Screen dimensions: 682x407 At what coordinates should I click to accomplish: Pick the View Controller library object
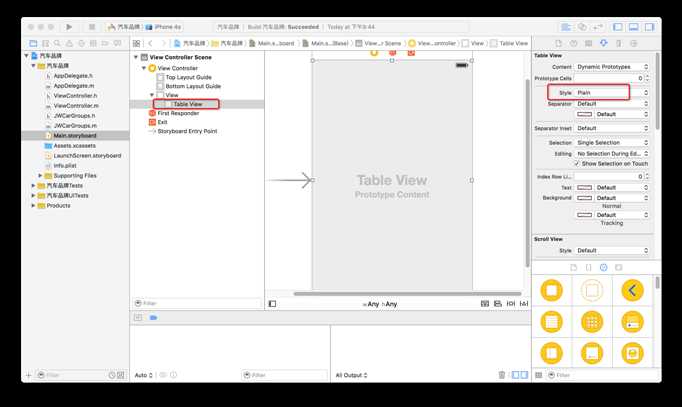[551, 290]
